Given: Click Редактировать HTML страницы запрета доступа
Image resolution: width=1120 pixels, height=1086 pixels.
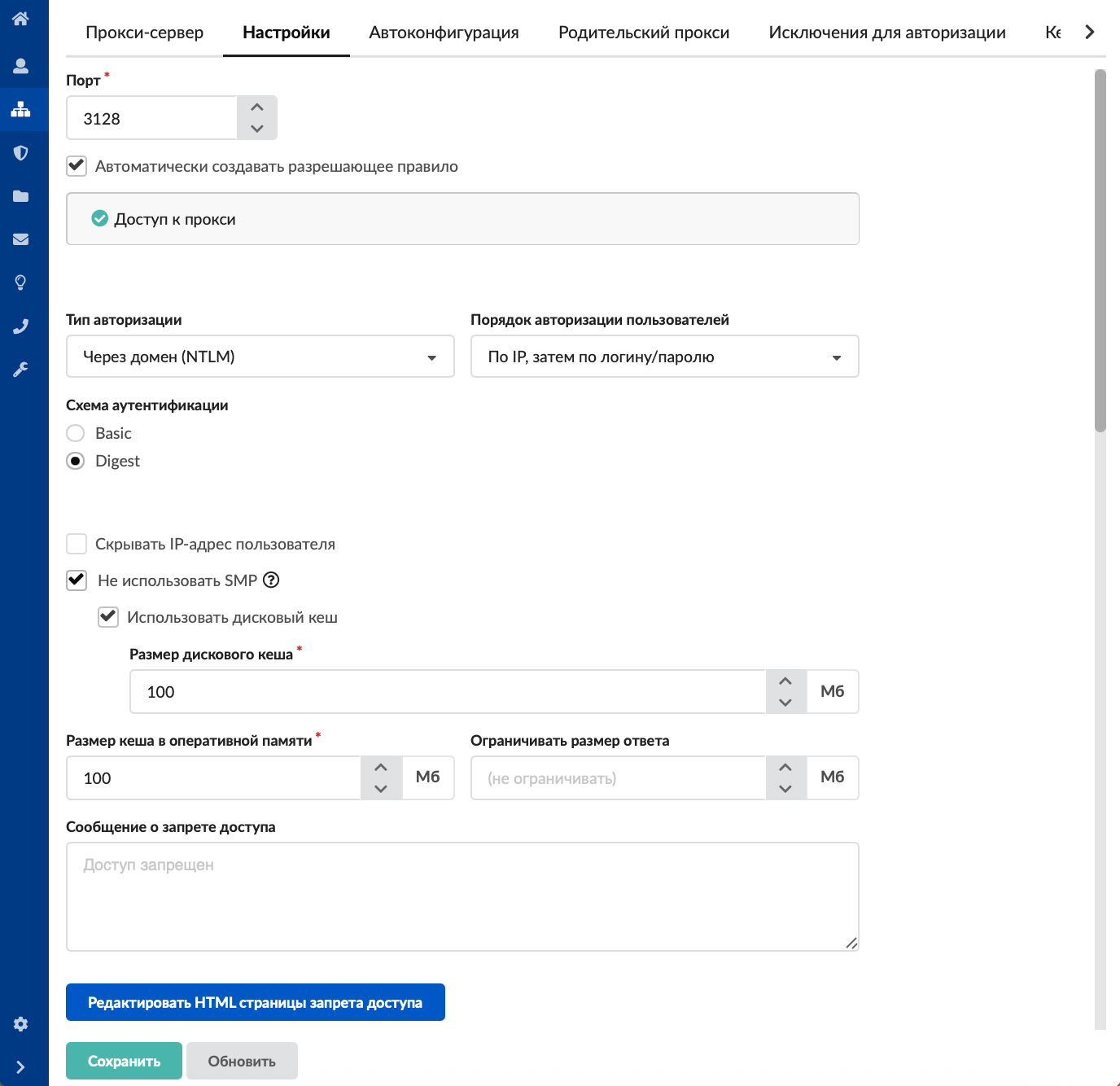Looking at the screenshot, I should [255, 1002].
